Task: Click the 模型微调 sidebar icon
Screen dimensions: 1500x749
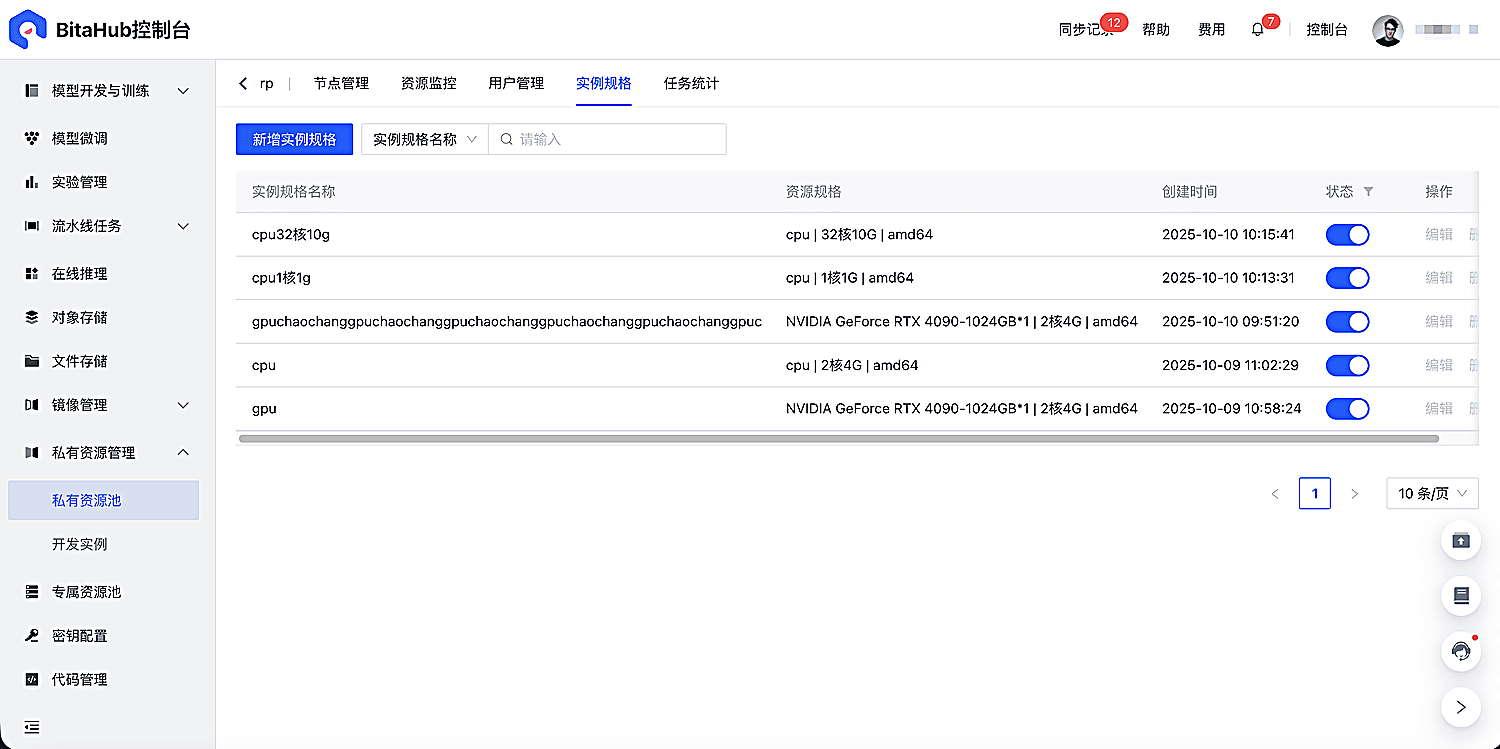Action: (32, 139)
